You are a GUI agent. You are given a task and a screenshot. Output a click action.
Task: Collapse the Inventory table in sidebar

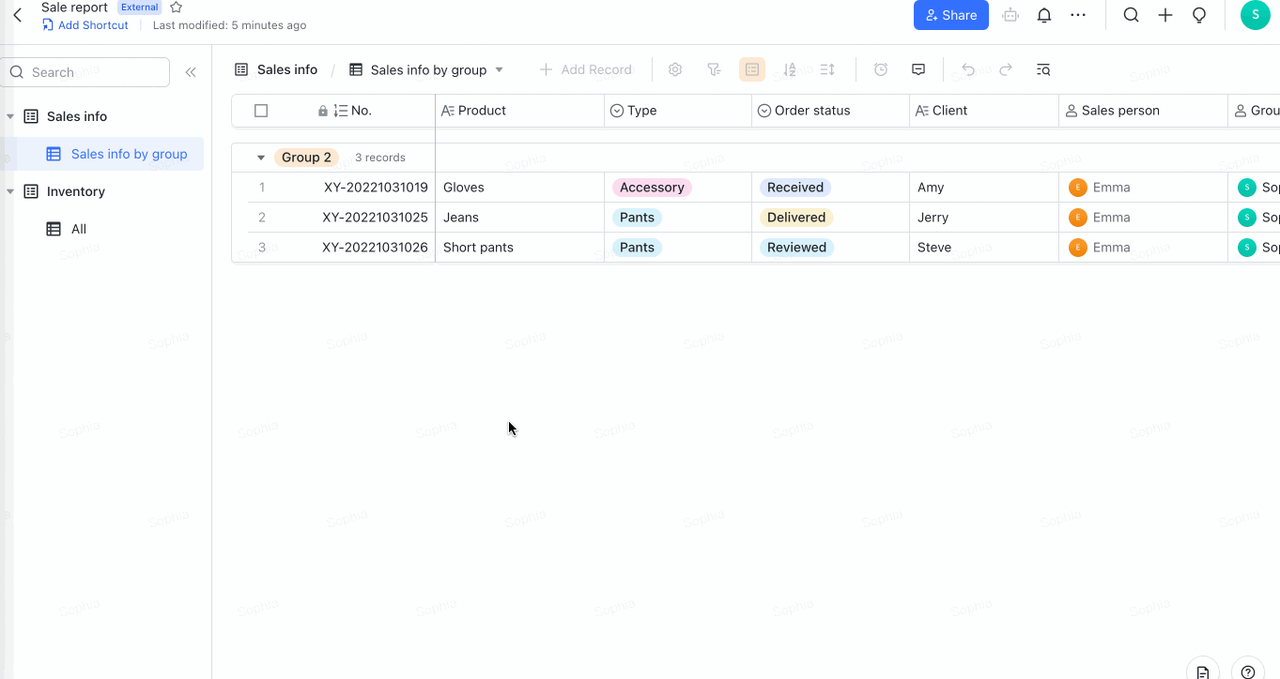pyautogui.click(x=10, y=192)
